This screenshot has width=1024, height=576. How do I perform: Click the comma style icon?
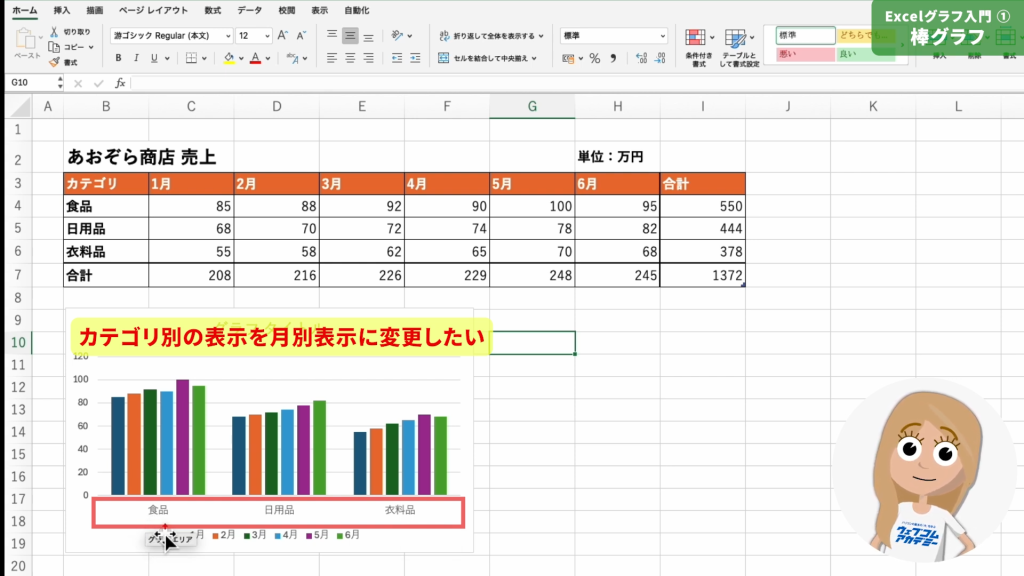[614, 58]
